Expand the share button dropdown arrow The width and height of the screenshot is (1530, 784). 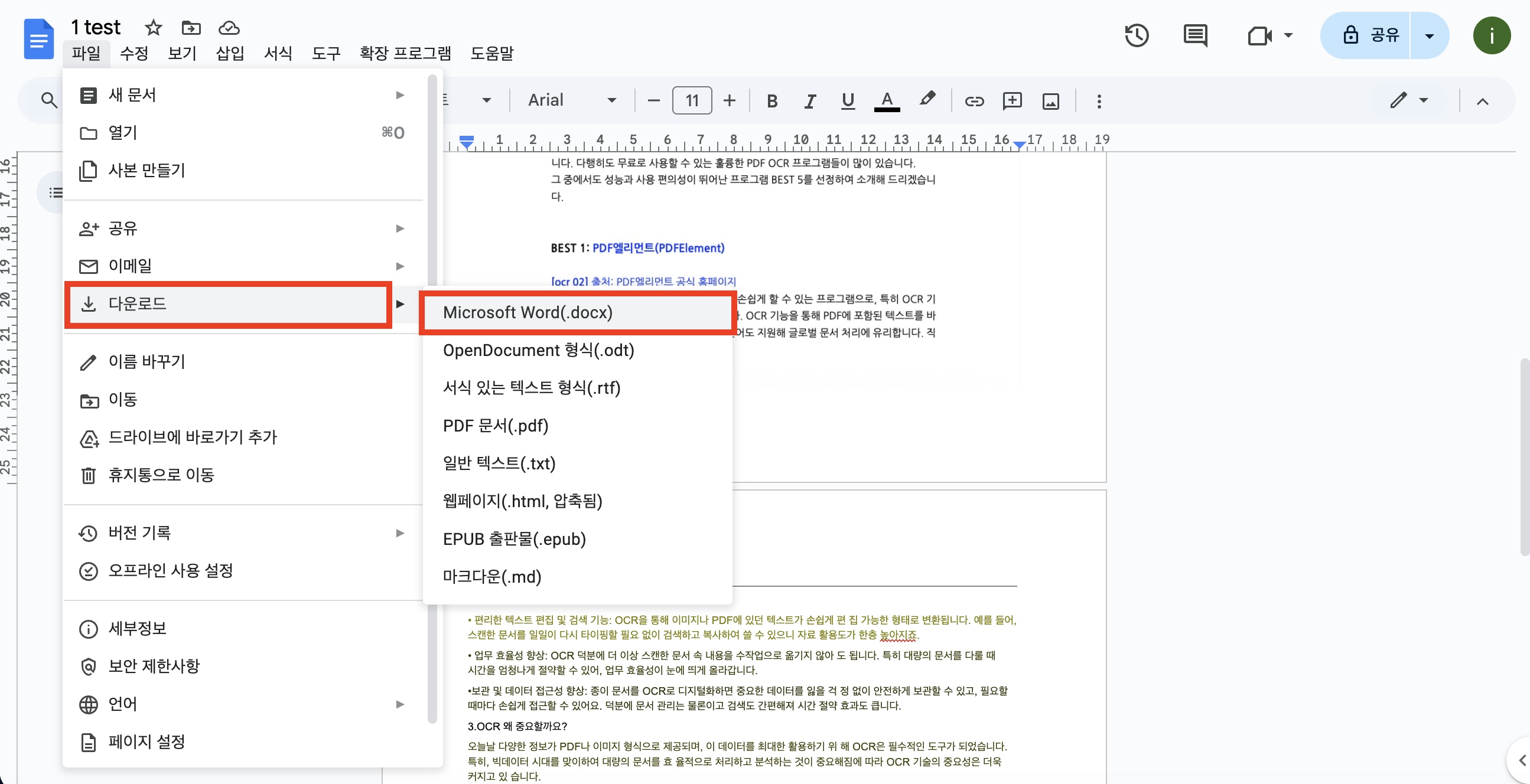tap(1429, 35)
